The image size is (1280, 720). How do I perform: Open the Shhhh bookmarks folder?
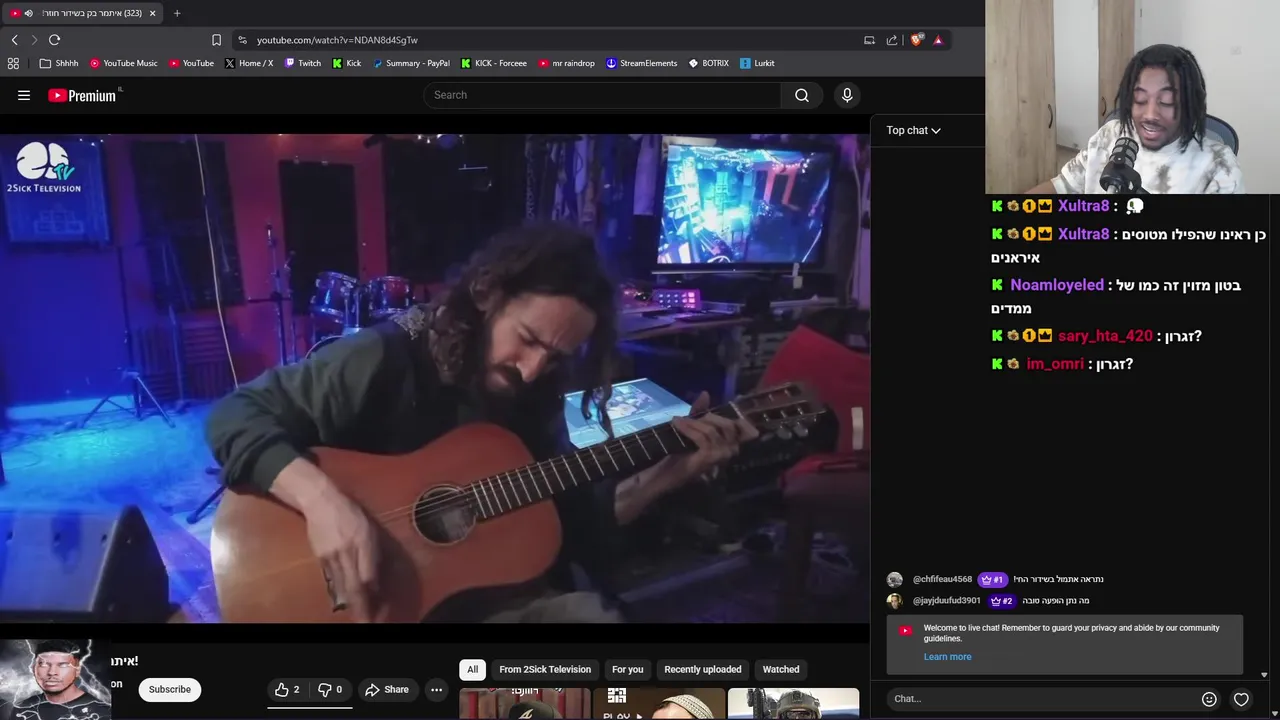pos(59,63)
